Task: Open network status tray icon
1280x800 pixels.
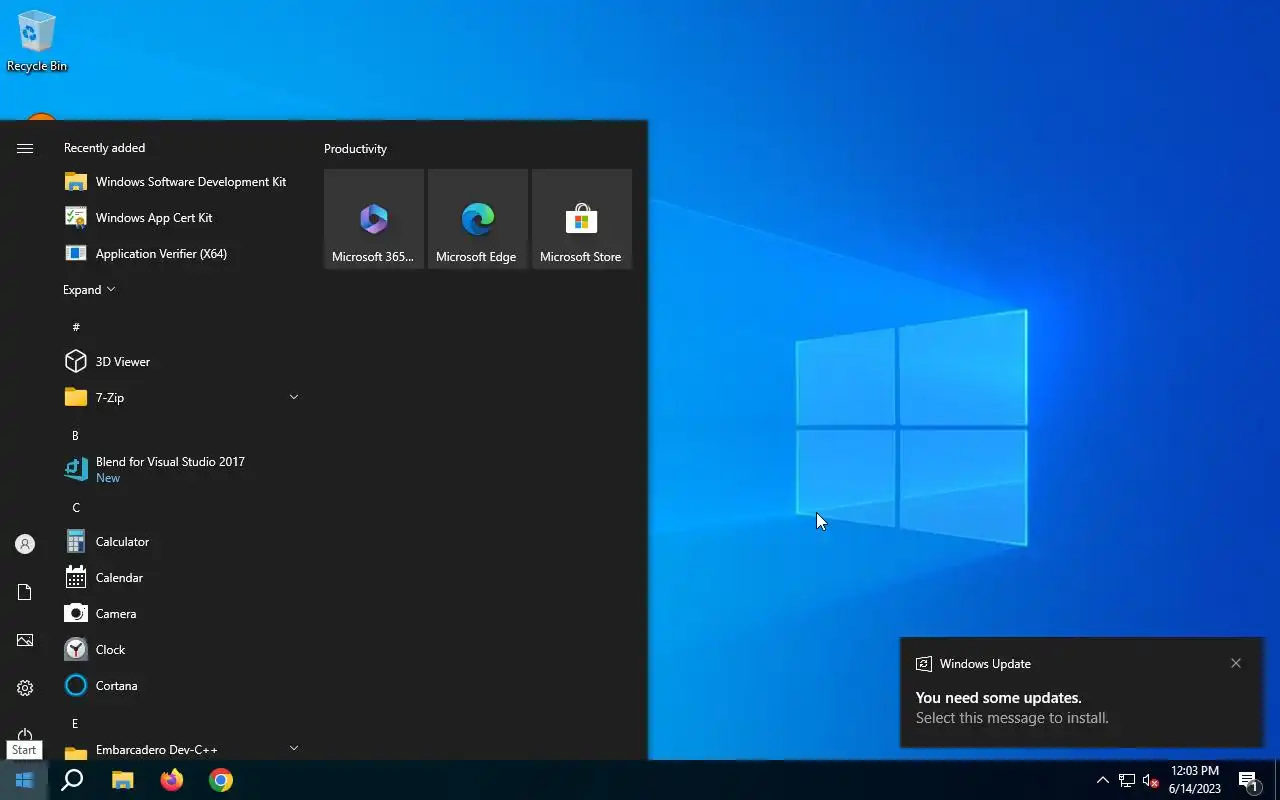Action: coord(1126,780)
